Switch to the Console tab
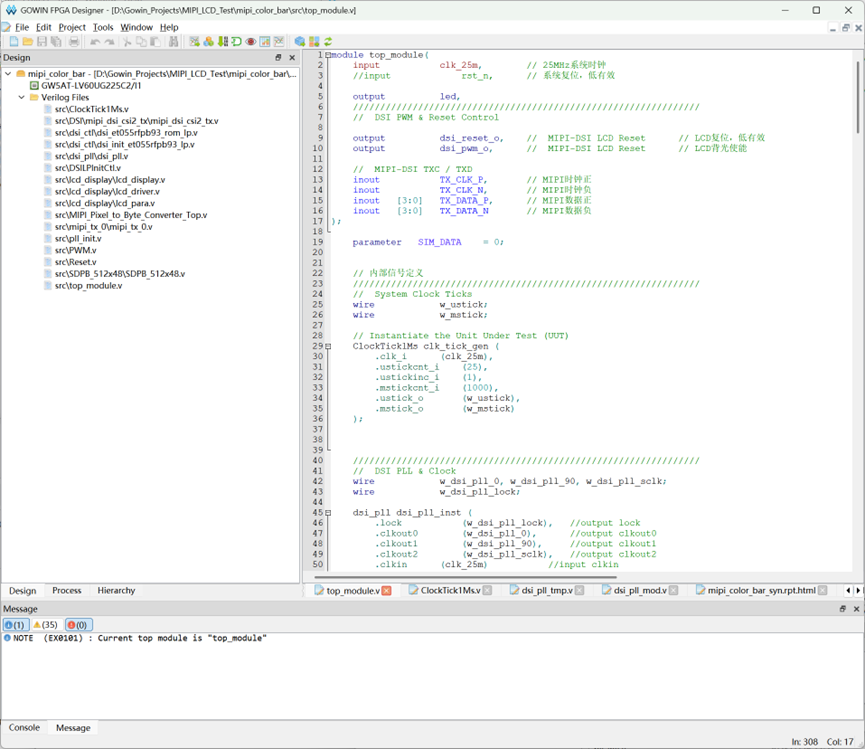 [x=24, y=727]
